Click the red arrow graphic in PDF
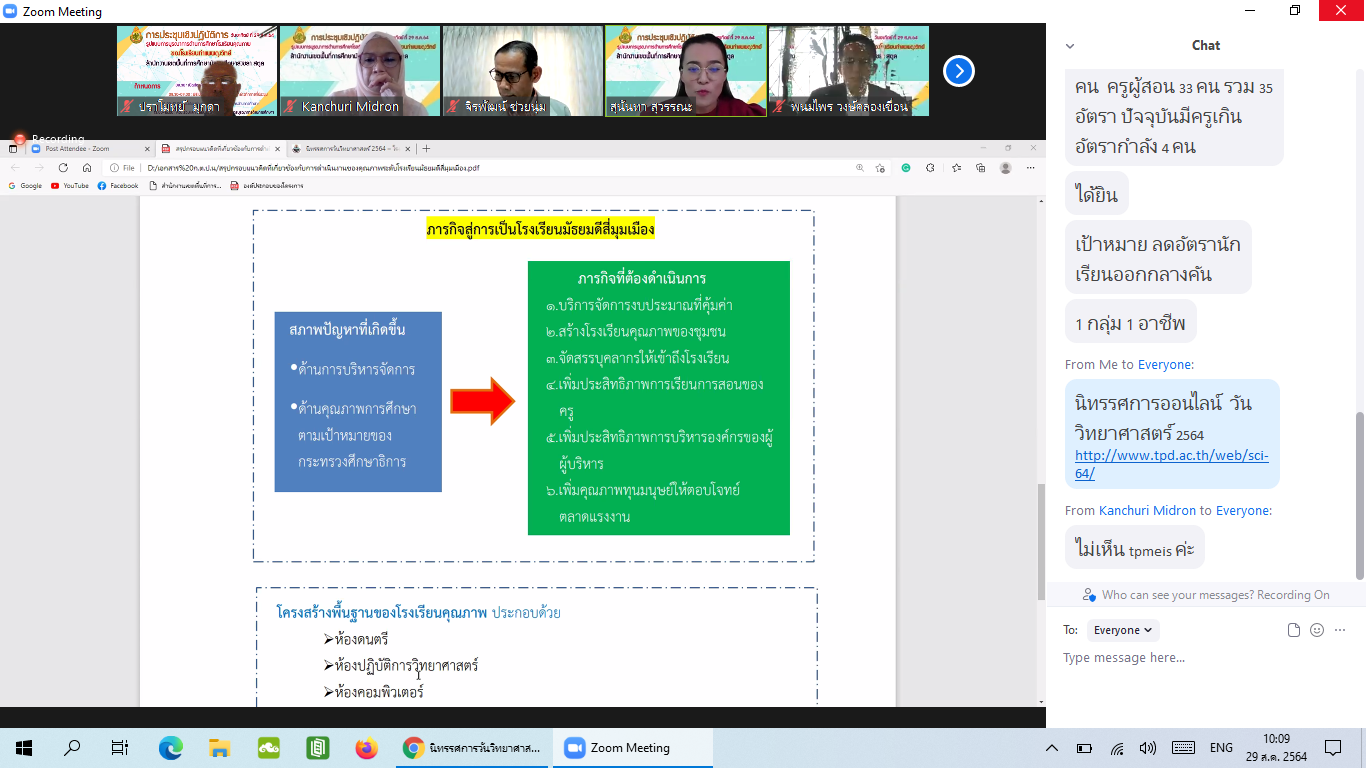The image size is (1366, 768). tap(482, 401)
